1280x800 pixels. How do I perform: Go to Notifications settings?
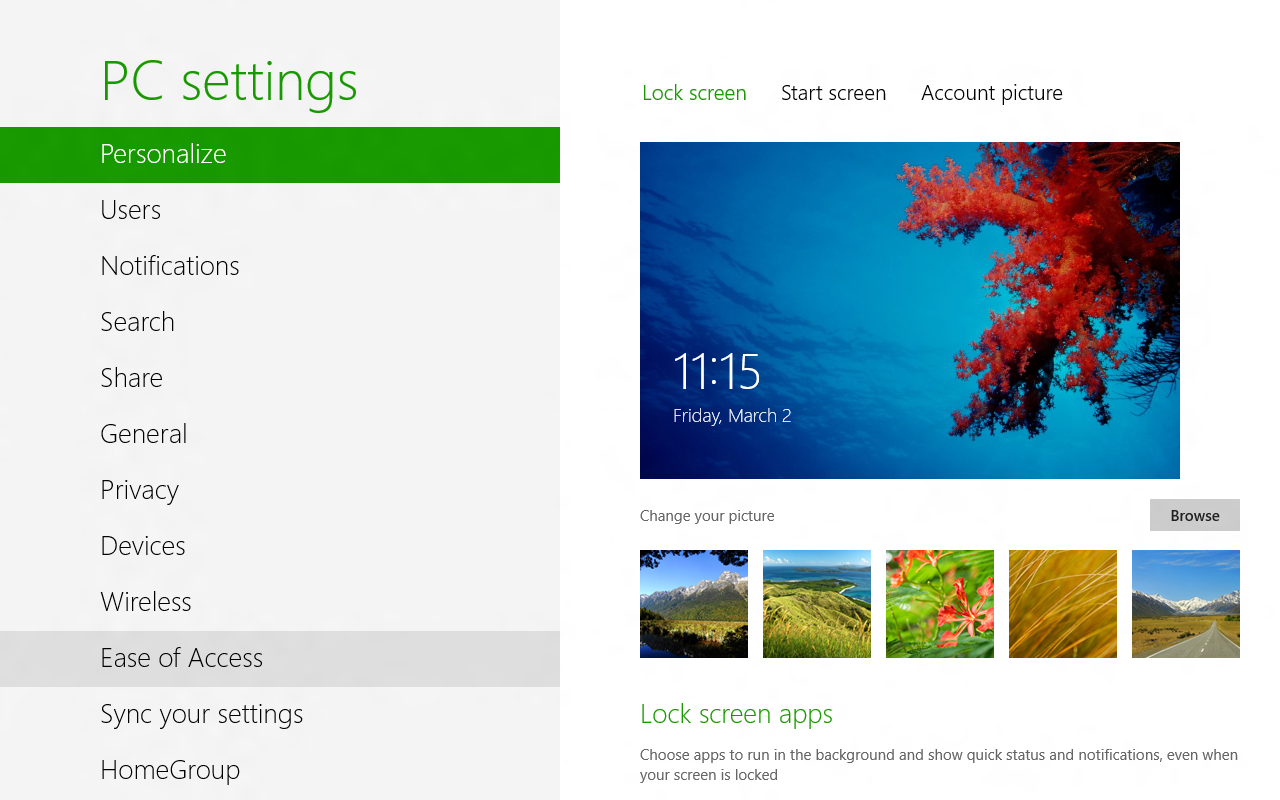[170, 266]
